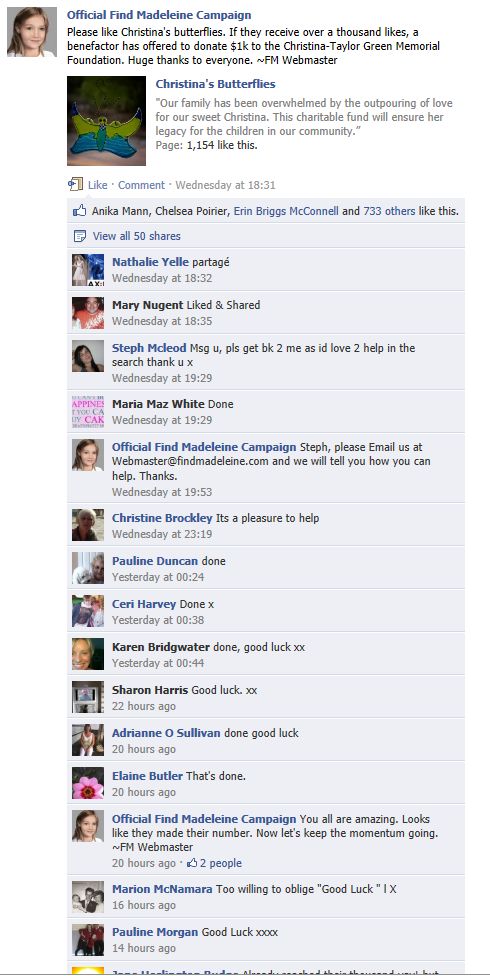Click Official Find Madeleine Campaign post header name
The width and height of the screenshot is (490, 976).
point(159,15)
